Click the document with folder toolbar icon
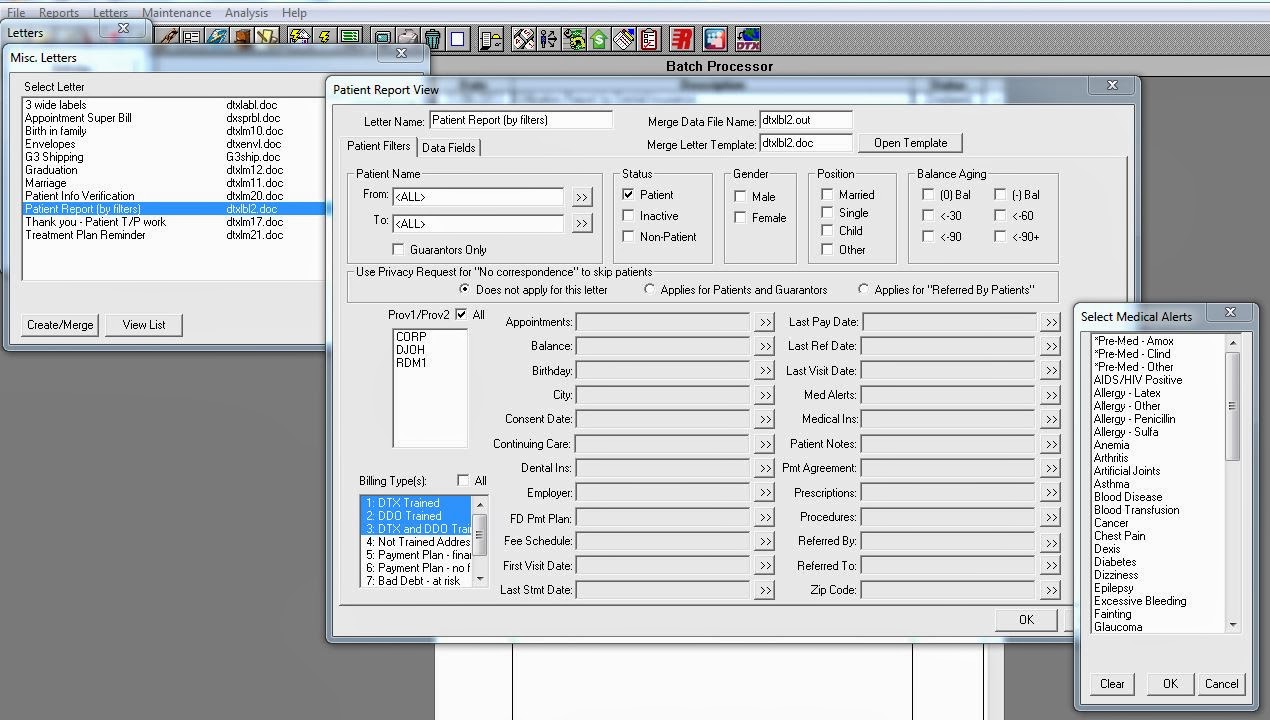The height and width of the screenshot is (720, 1270). tap(490, 39)
